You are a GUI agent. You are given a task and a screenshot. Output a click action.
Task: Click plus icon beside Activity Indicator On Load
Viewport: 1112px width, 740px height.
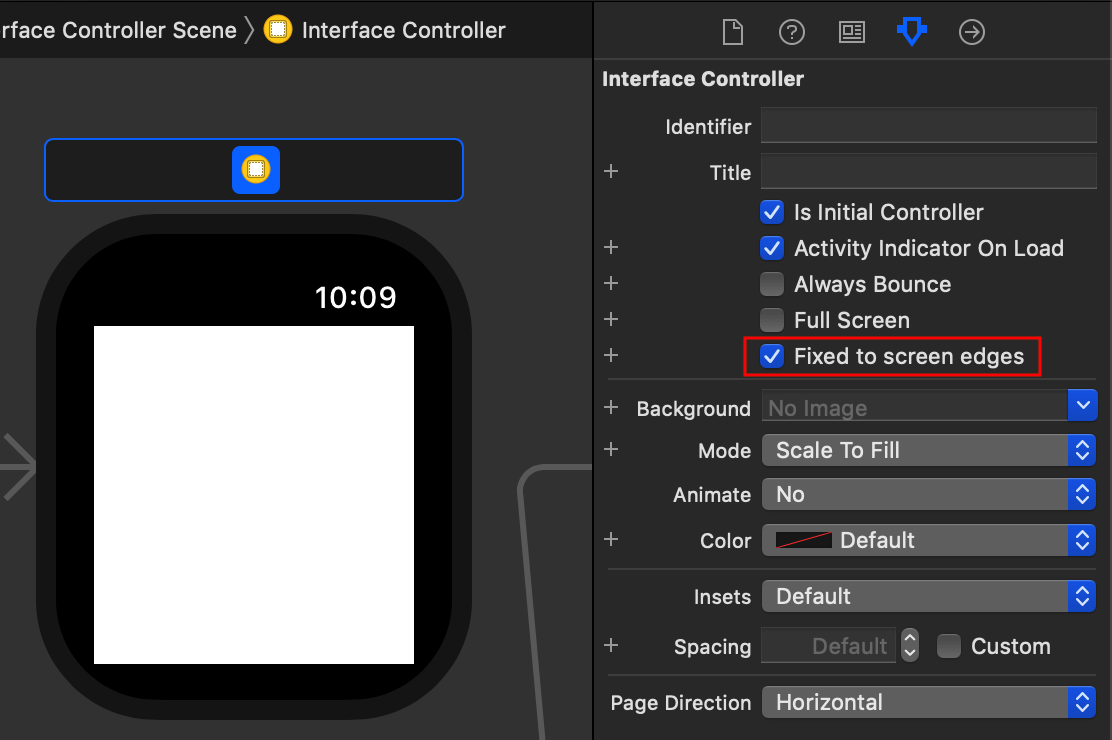coord(611,247)
